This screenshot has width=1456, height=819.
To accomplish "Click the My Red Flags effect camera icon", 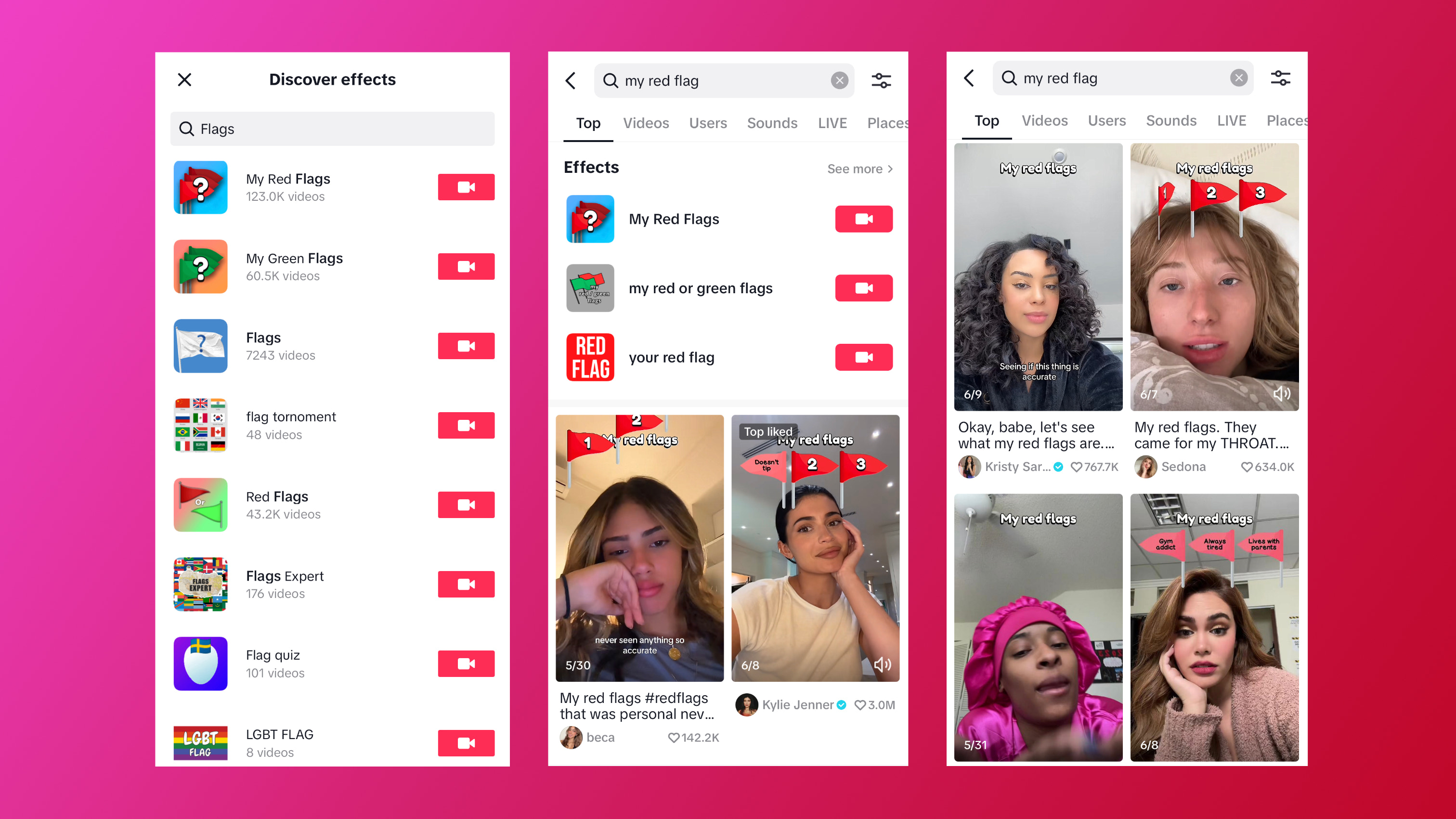I will tap(465, 187).
